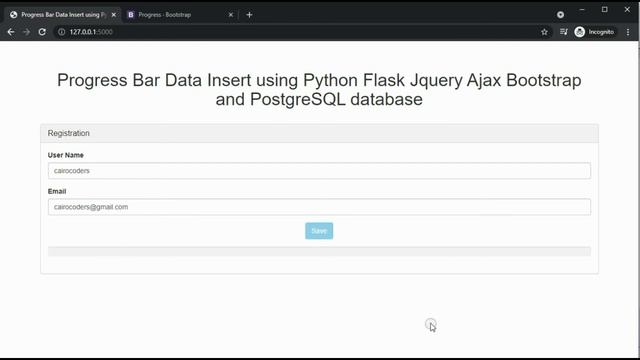Click the Email label
Screen dimensions: 640x360
pyautogui.click(x=57, y=191)
